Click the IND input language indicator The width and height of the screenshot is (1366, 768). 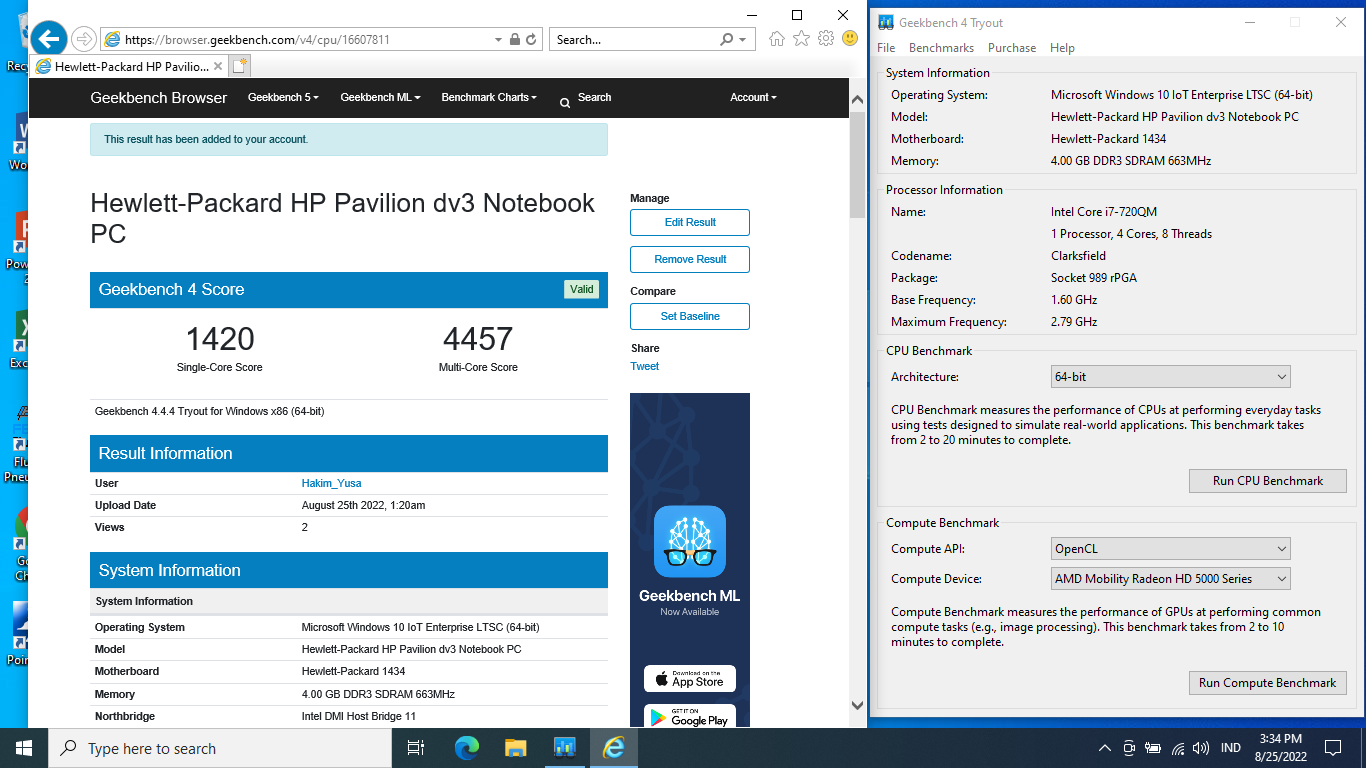point(1231,748)
